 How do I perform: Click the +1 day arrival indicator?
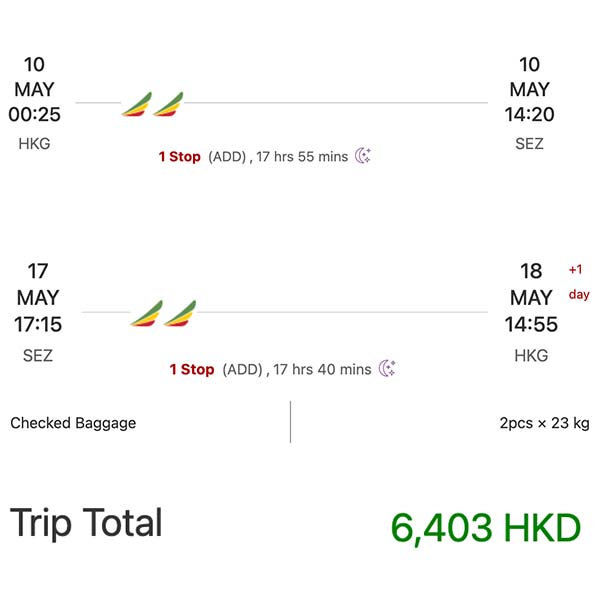579,282
